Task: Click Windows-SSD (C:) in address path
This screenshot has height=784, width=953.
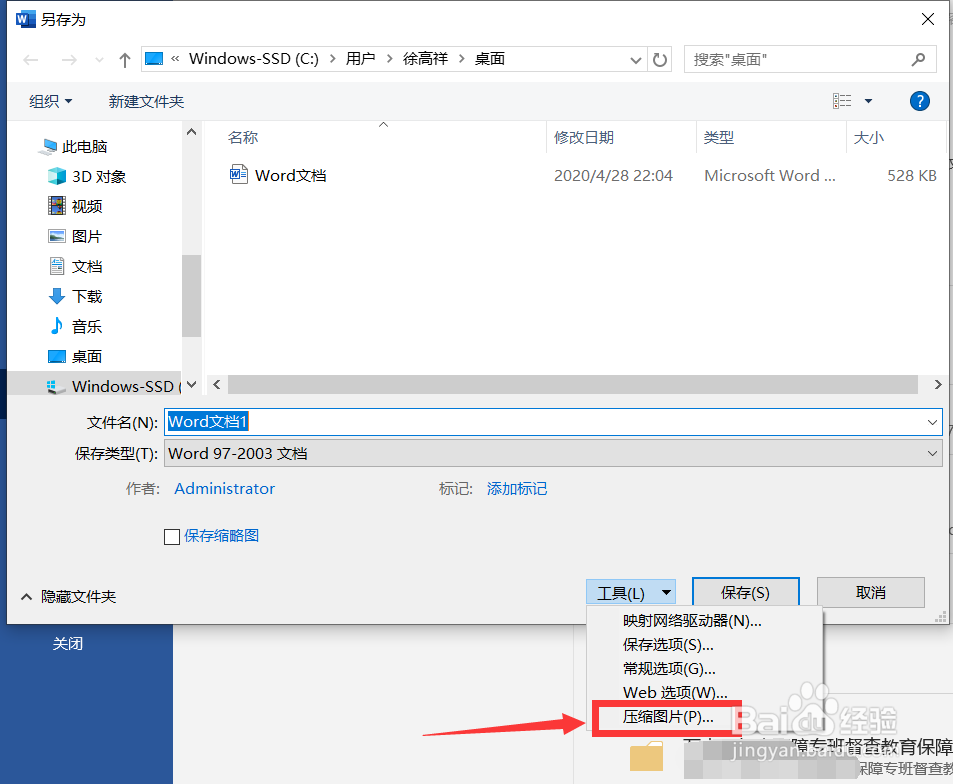Action: 253,58
